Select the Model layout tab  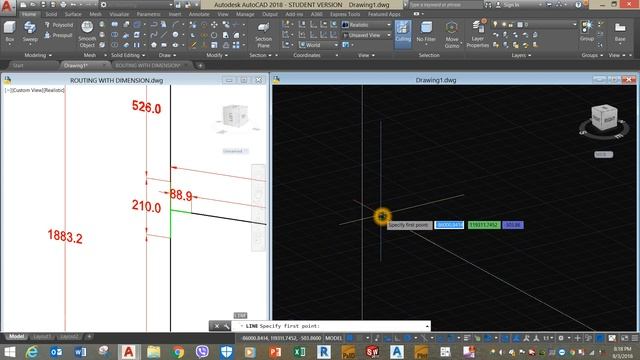[x=16, y=336]
